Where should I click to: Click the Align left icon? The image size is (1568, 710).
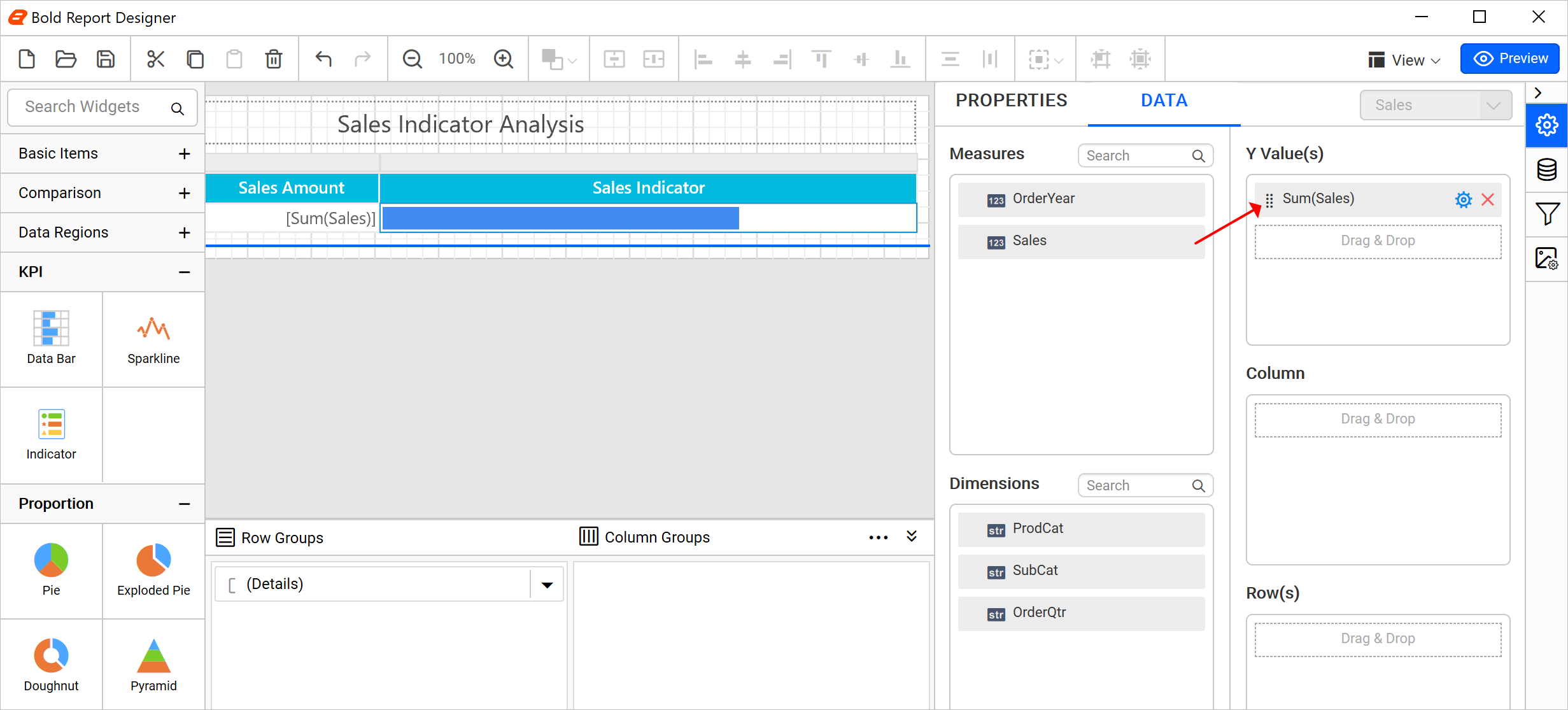[703, 59]
